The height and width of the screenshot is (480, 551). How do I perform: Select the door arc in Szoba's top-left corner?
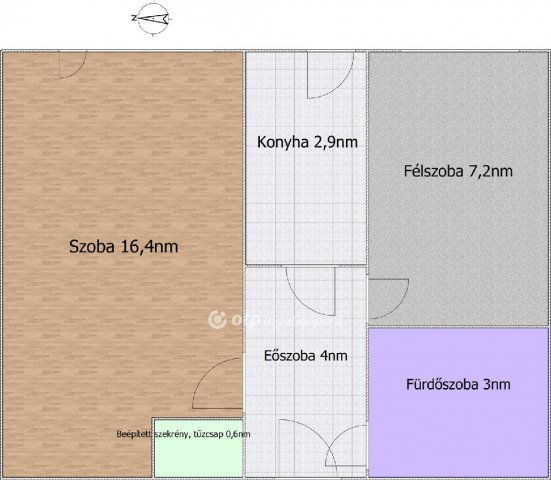pos(73,65)
